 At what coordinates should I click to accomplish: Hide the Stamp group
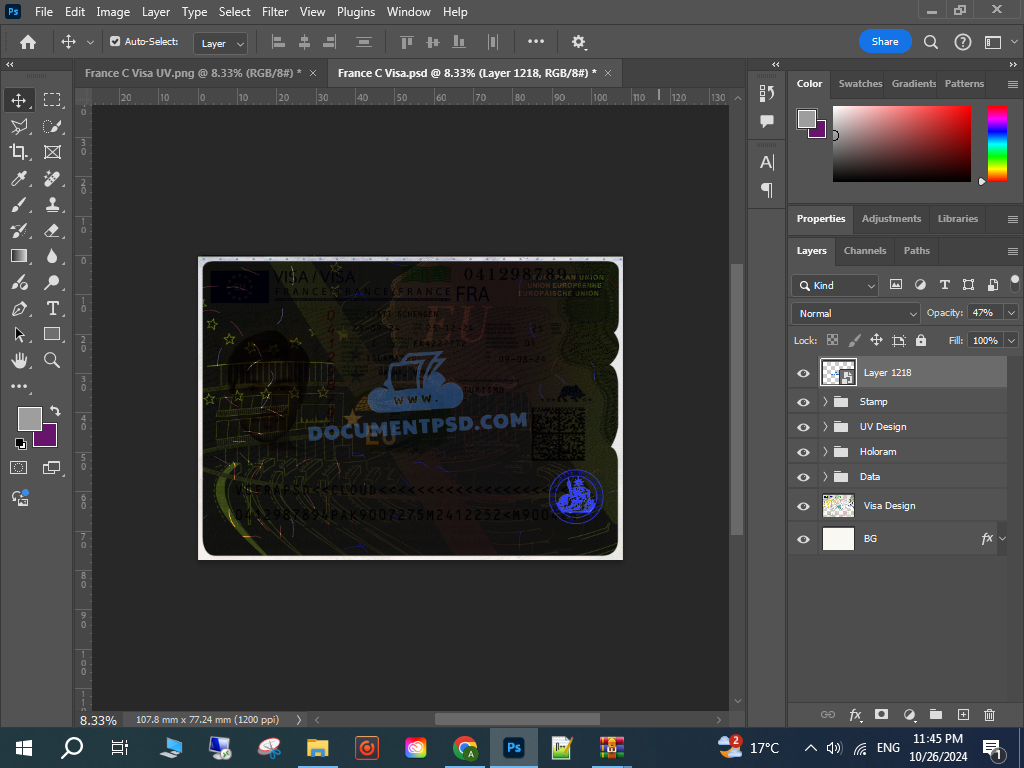tap(803, 402)
